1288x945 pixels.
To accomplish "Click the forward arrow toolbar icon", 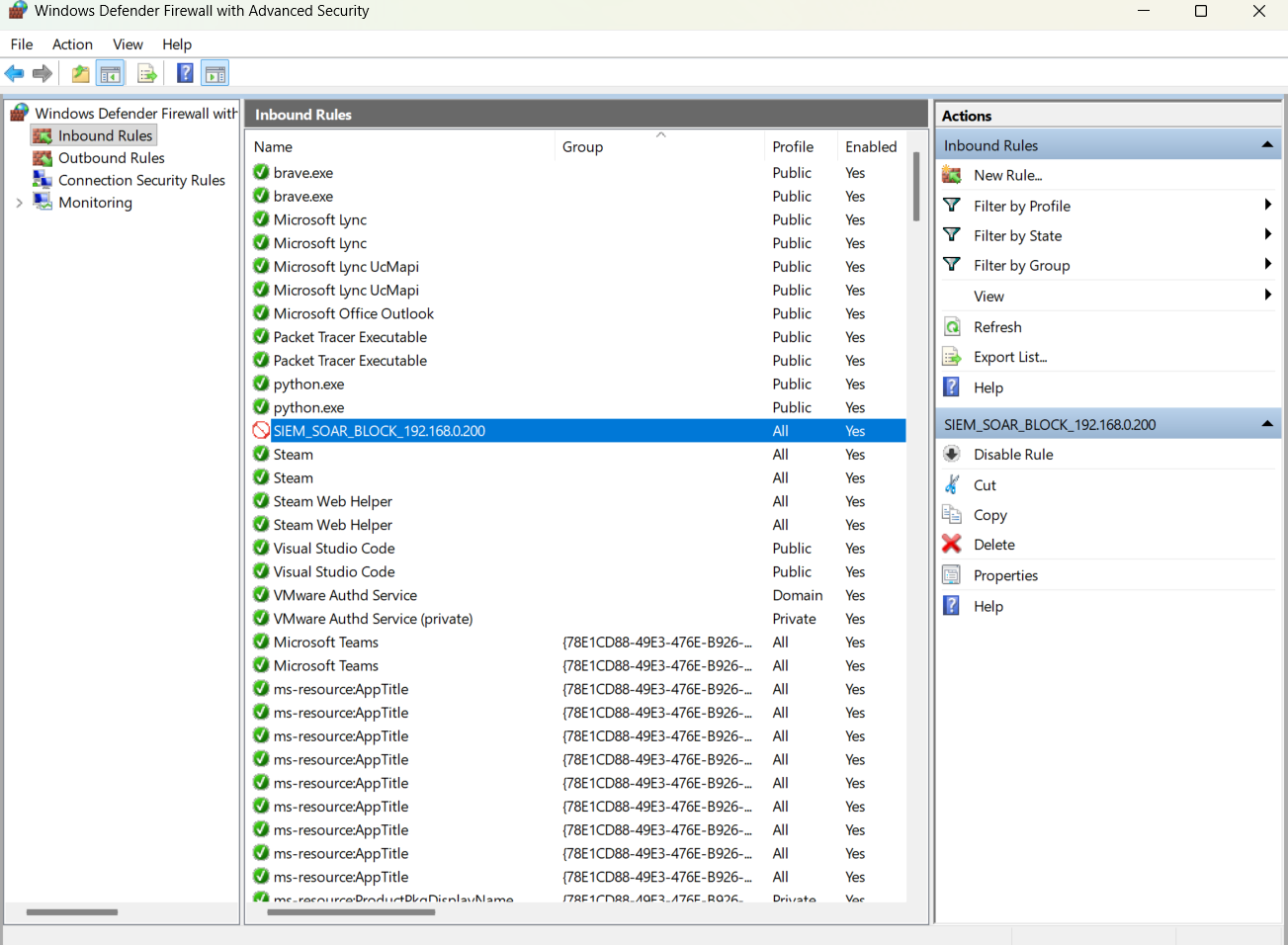I will [x=43, y=73].
